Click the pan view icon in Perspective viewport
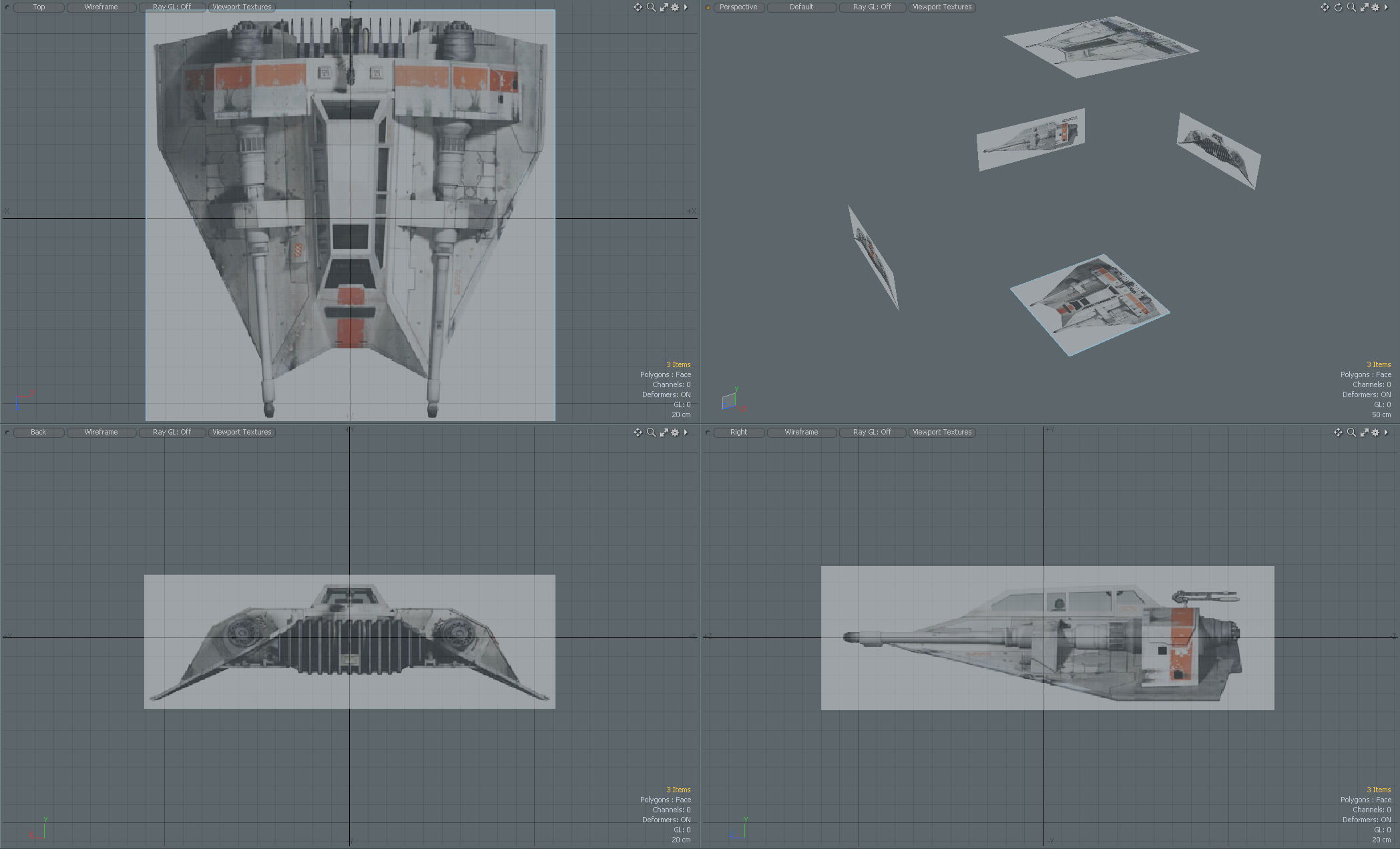 (1325, 7)
